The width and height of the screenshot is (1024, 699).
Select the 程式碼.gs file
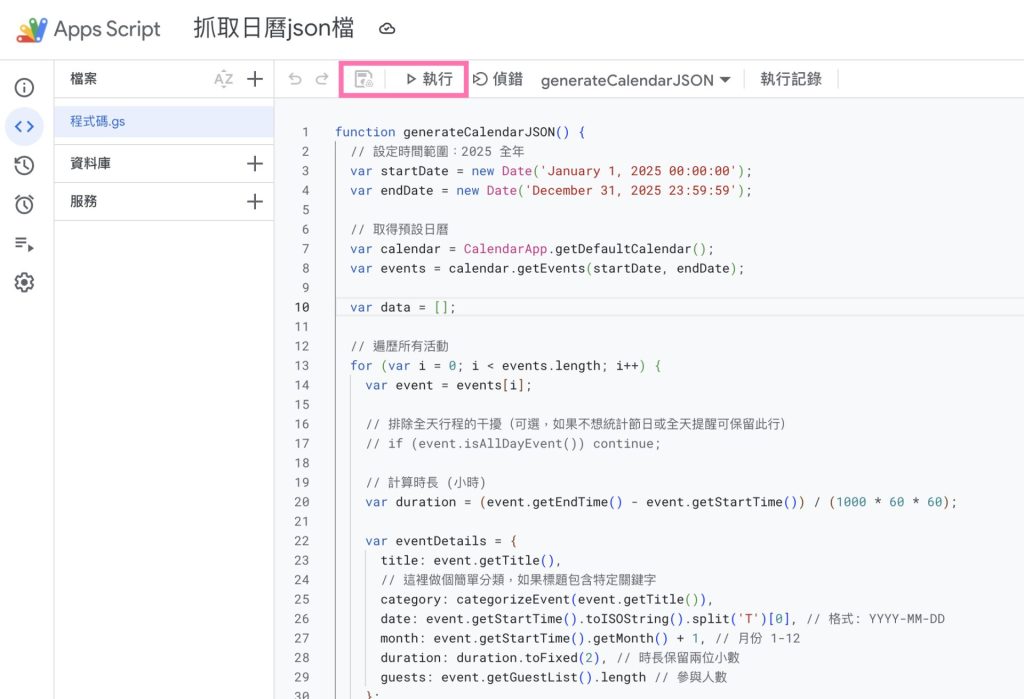pos(98,121)
